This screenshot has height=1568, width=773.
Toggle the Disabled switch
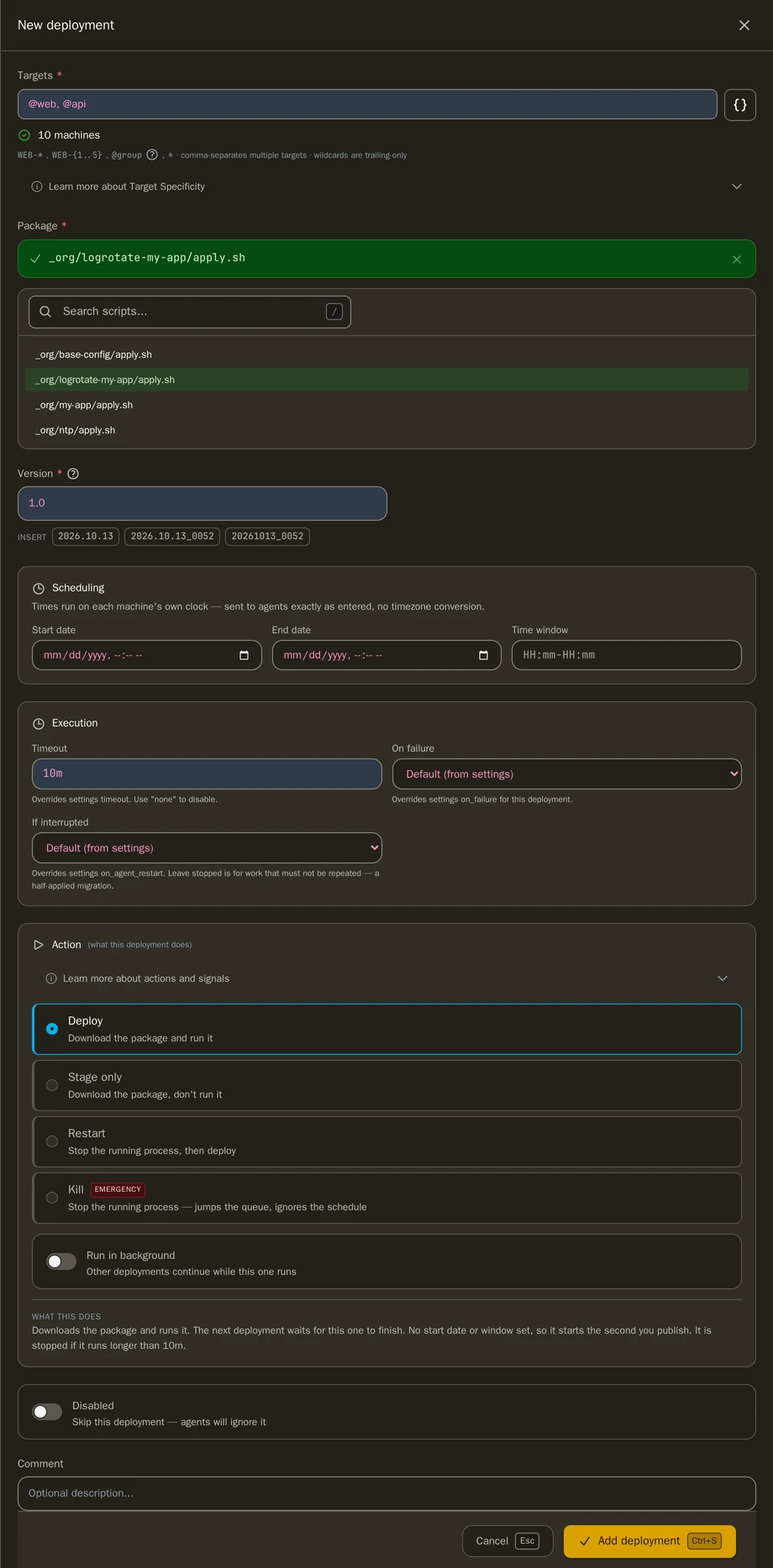point(47,1412)
